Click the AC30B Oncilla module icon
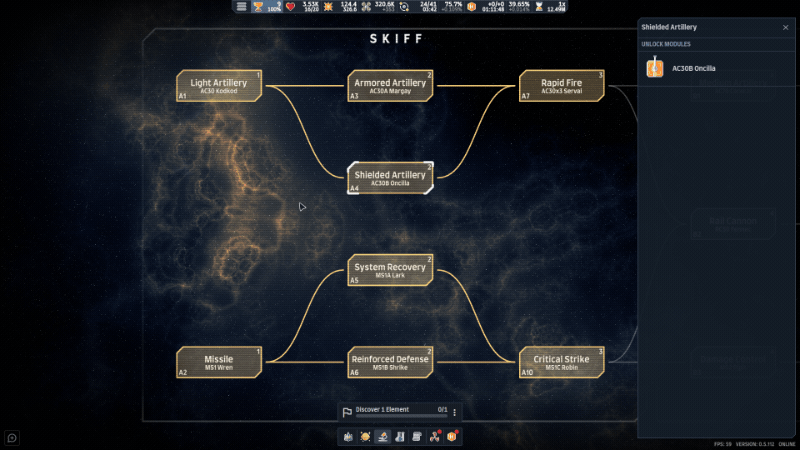The image size is (800, 450). tap(655, 68)
